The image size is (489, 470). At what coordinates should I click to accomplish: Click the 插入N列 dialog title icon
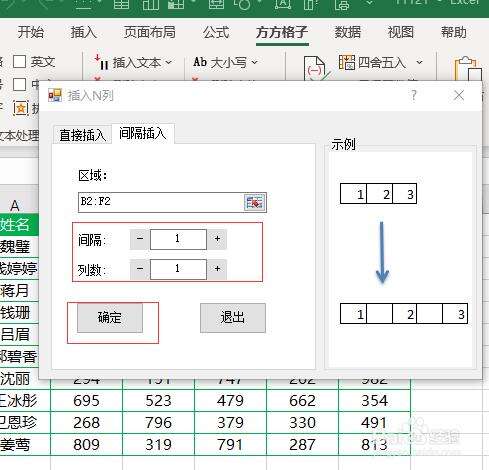coord(55,95)
